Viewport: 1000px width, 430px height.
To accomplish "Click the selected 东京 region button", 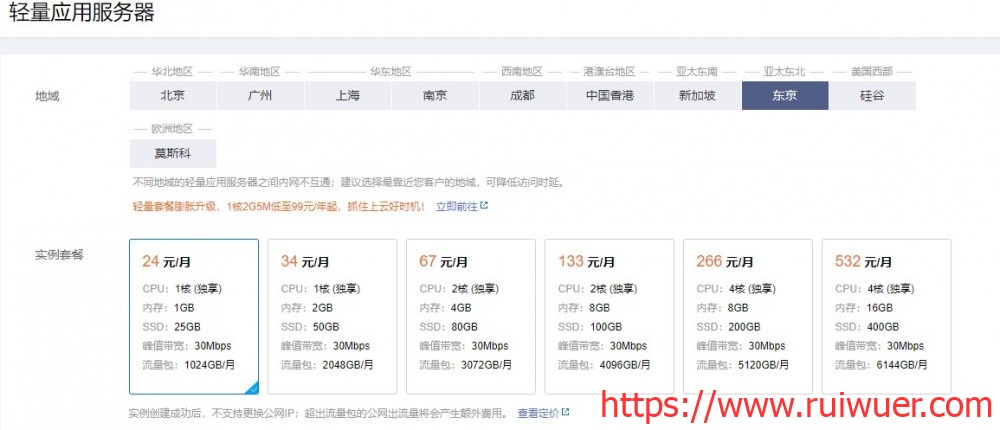I will [784, 96].
